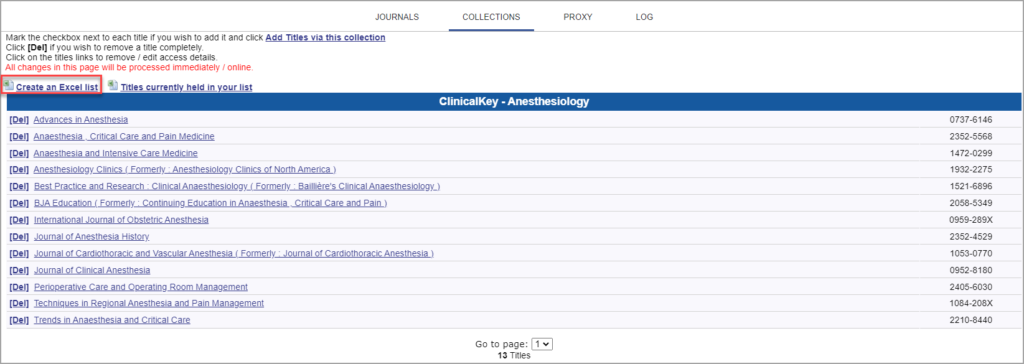Click [Del] for Journal of Clinical Anesthesia
Viewport: 1024px width, 364px height.
[20, 270]
